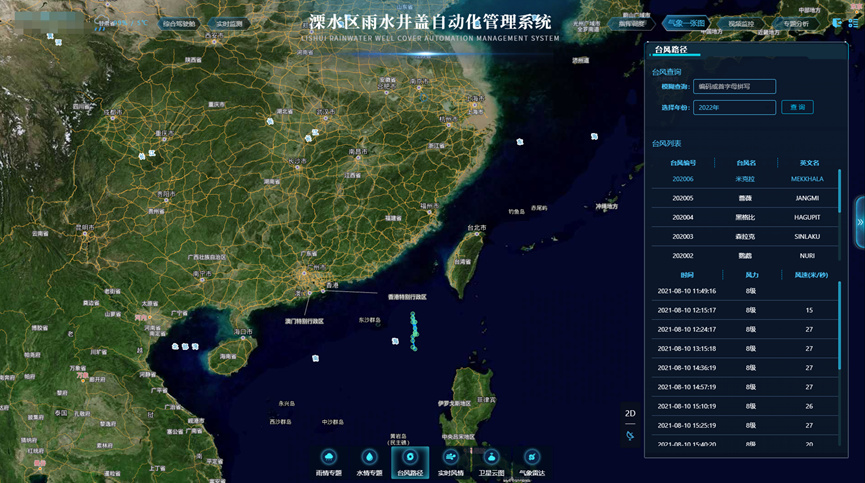The width and height of the screenshot is (865, 483).
Task: Select typhoon row 202004 HAGUPIT
Action: (744, 217)
